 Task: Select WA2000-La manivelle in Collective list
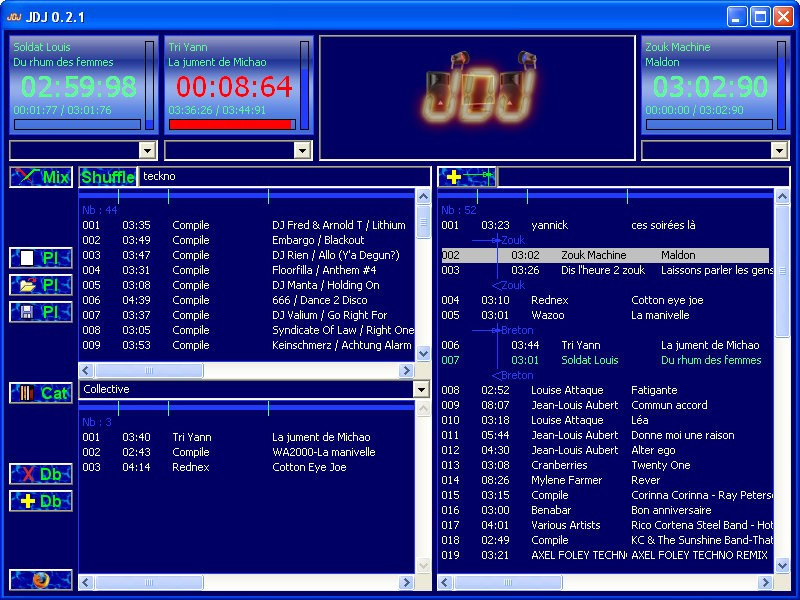click(247, 452)
